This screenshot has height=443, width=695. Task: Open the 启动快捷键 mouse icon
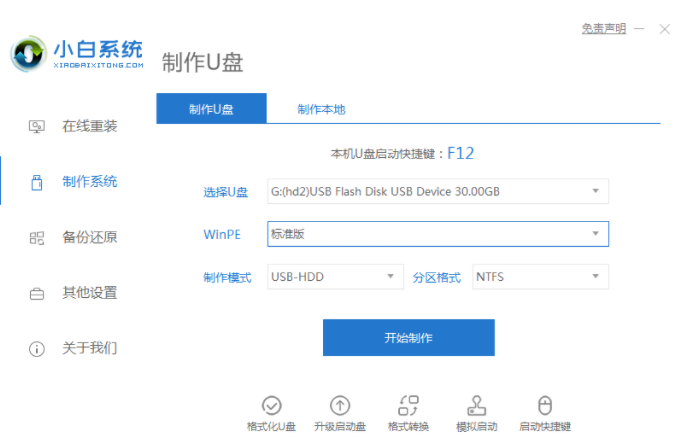pyautogui.click(x=545, y=405)
